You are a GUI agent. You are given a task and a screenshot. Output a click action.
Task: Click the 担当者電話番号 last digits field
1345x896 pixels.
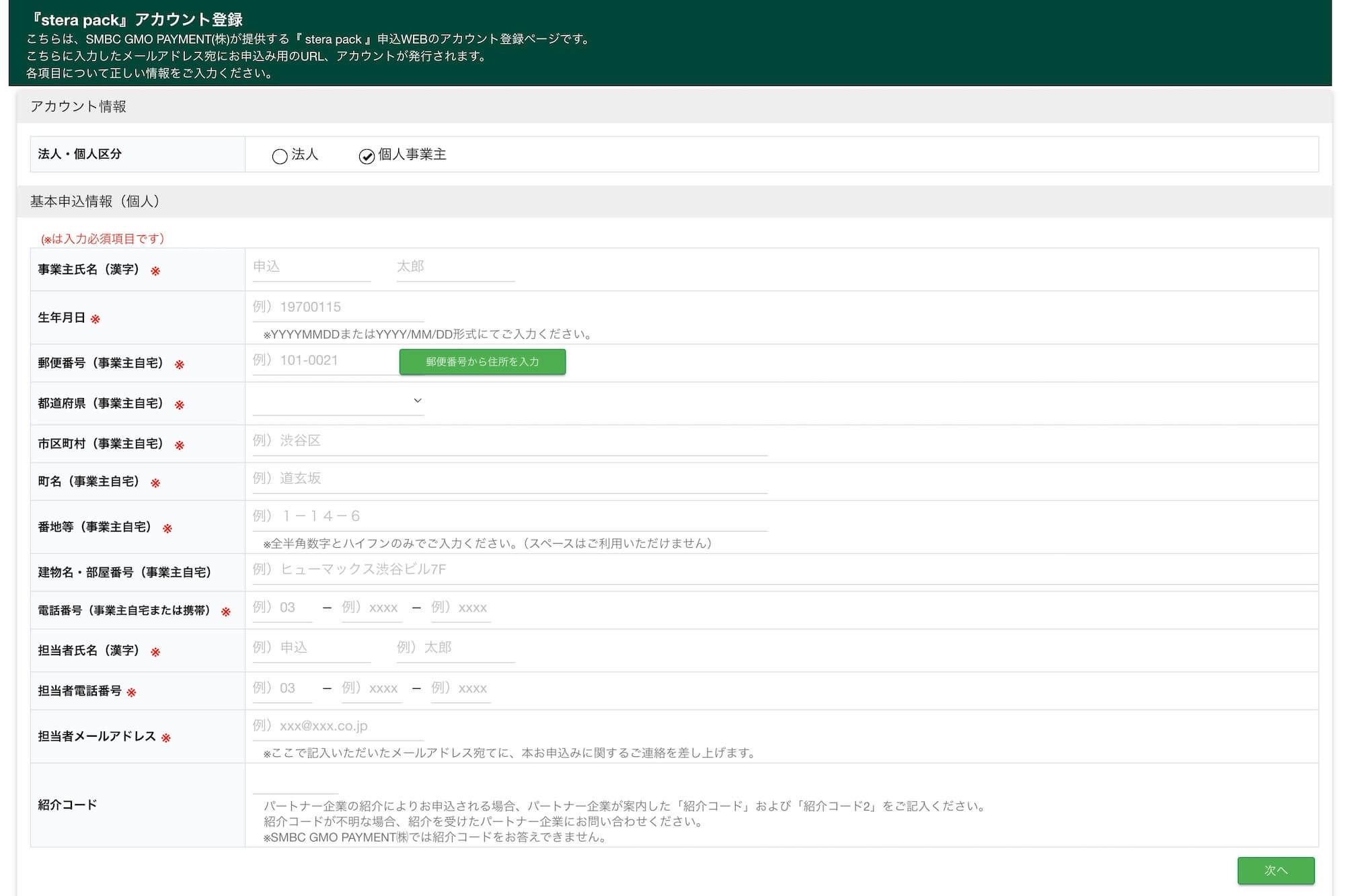click(461, 688)
